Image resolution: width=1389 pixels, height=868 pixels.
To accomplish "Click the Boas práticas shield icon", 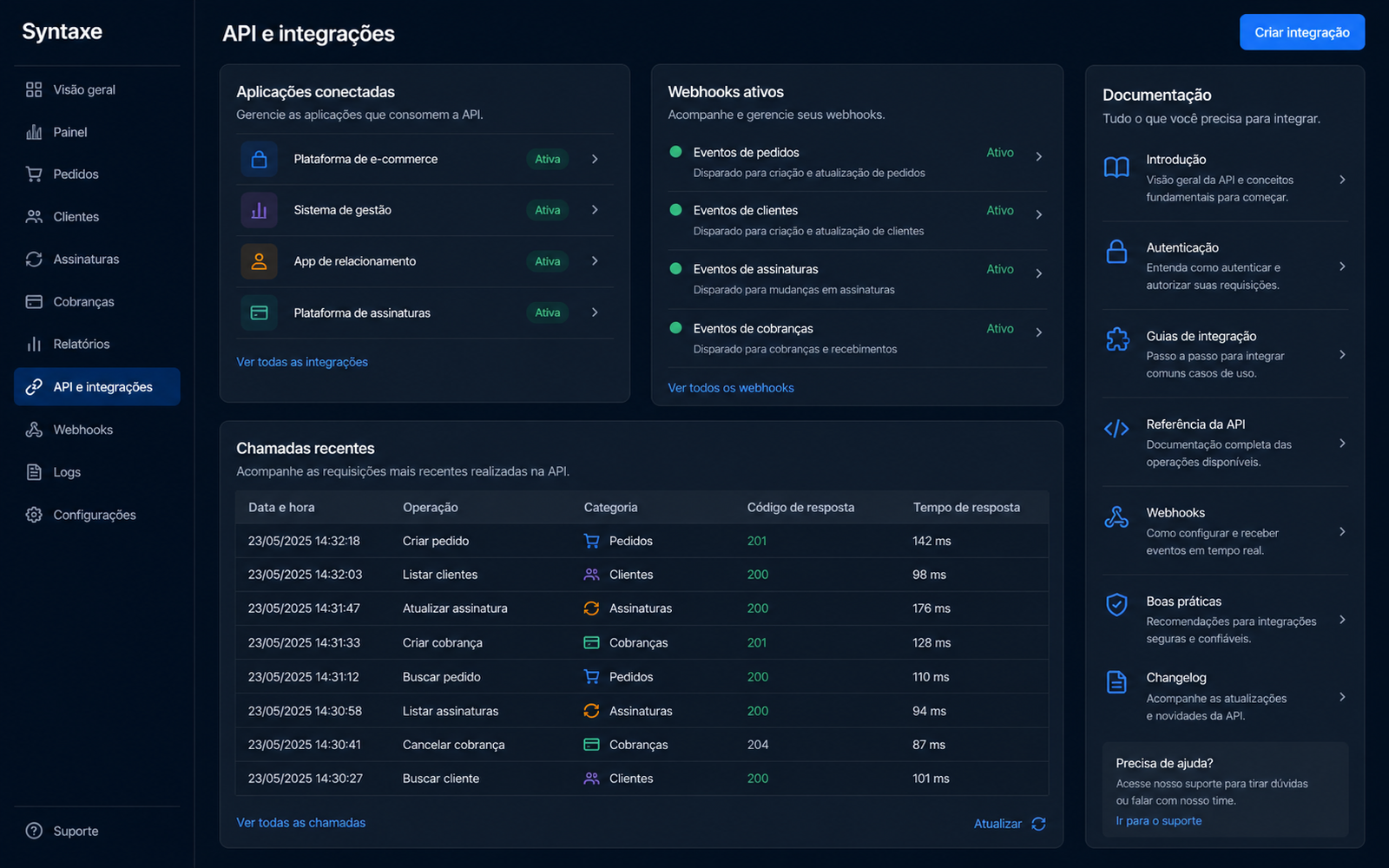I will coord(1116,604).
